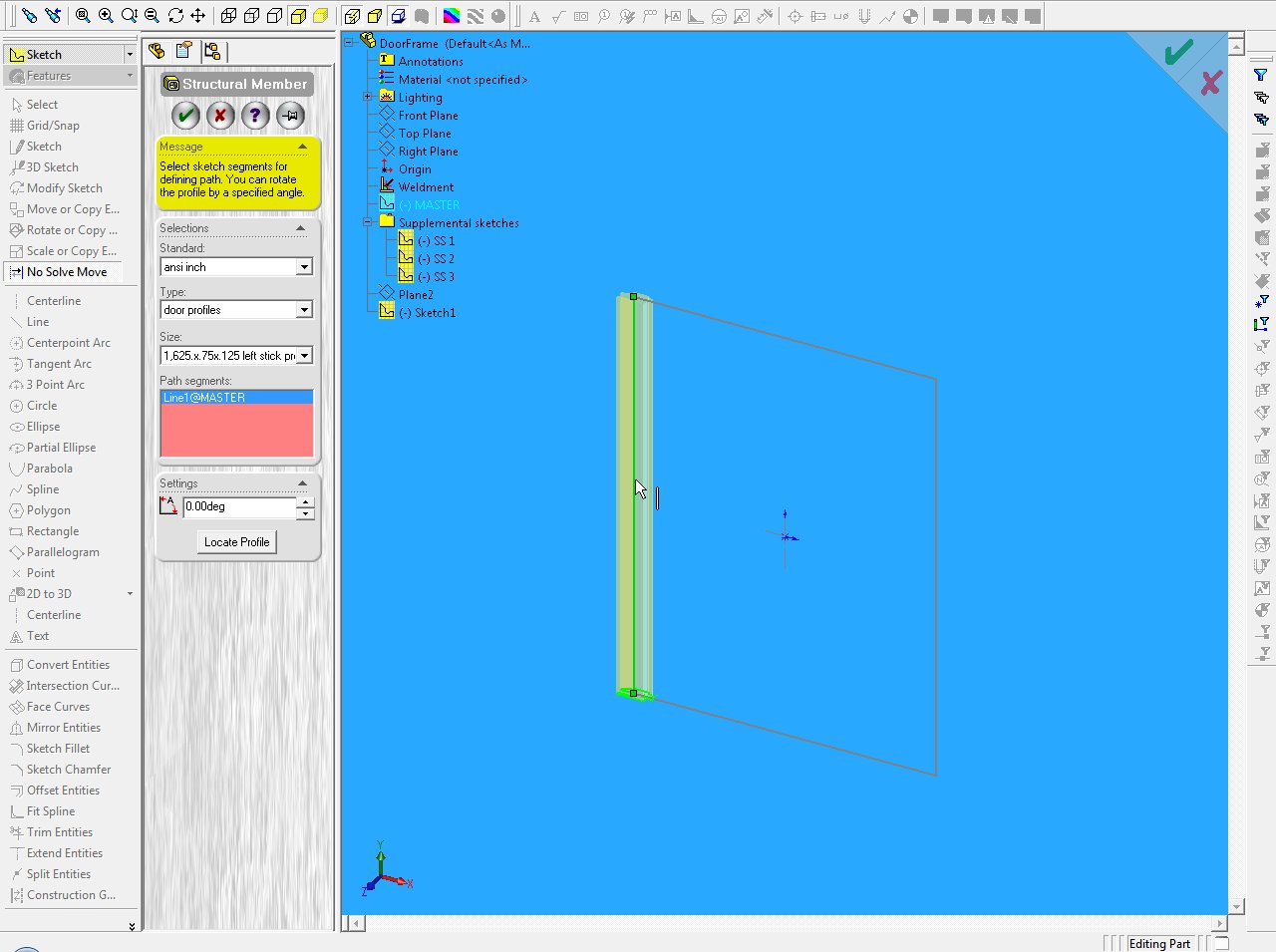Open the Size dropdown list
Screen dimensions: 1276x952
304,356
